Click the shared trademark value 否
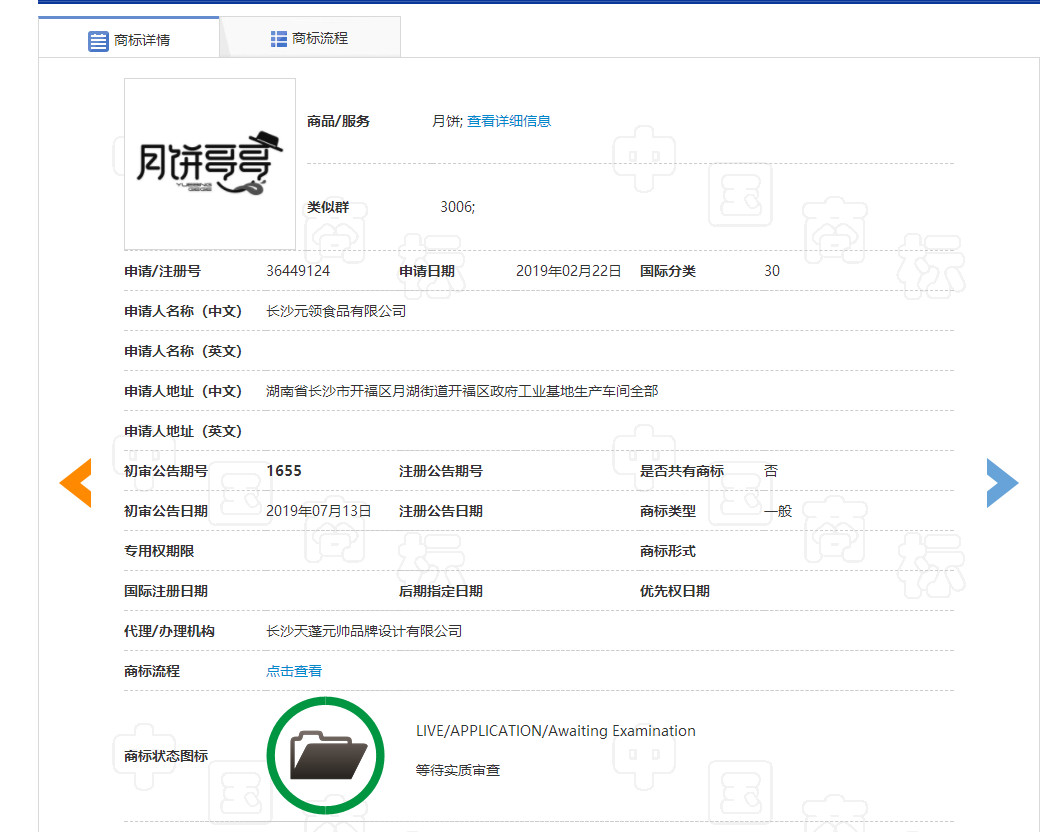Viewport: 1058px width, 832px height. [x=771, y=471]
